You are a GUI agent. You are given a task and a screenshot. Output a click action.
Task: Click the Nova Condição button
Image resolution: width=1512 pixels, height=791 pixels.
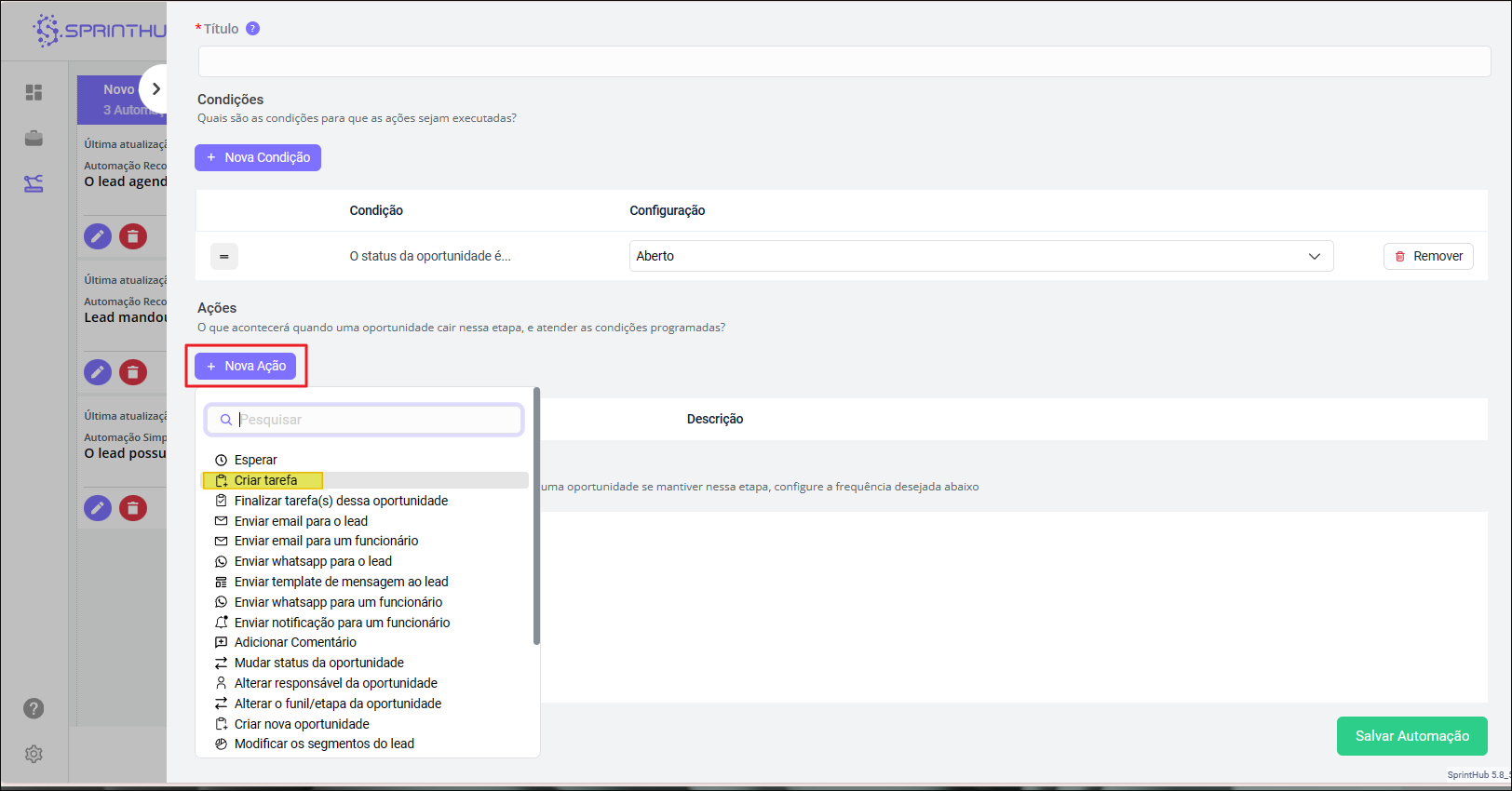(258, 157)
